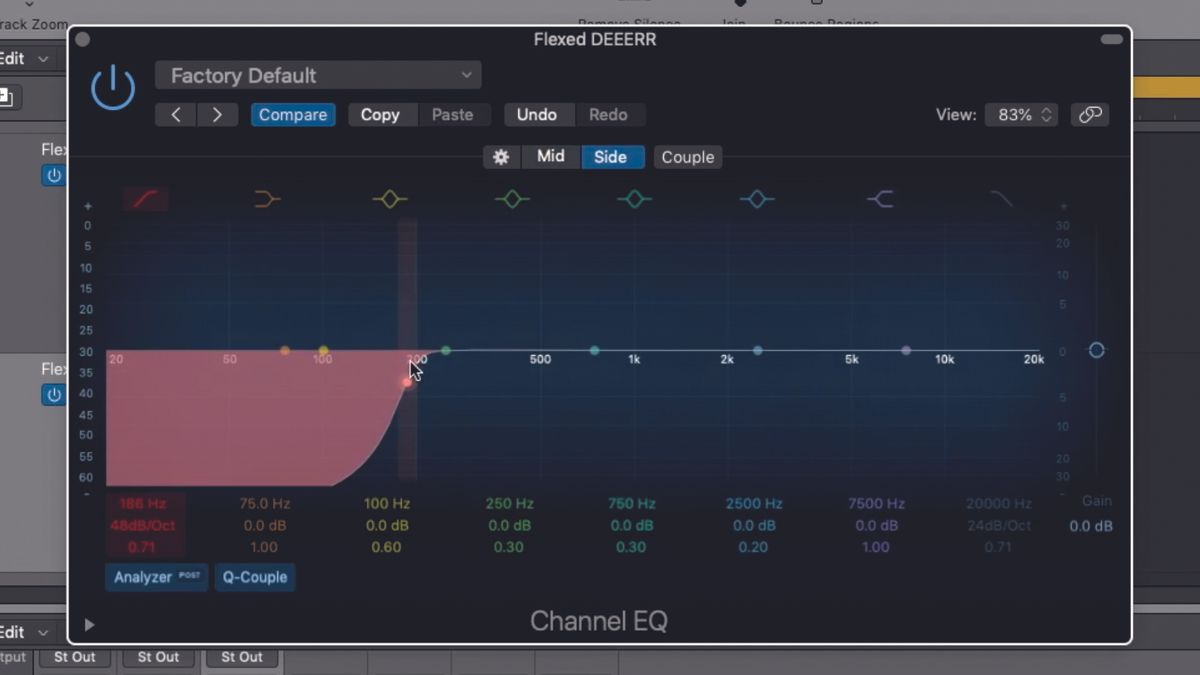Select the purple high shelf band icon
This screenshot has height=675, width=1200.
880,198
